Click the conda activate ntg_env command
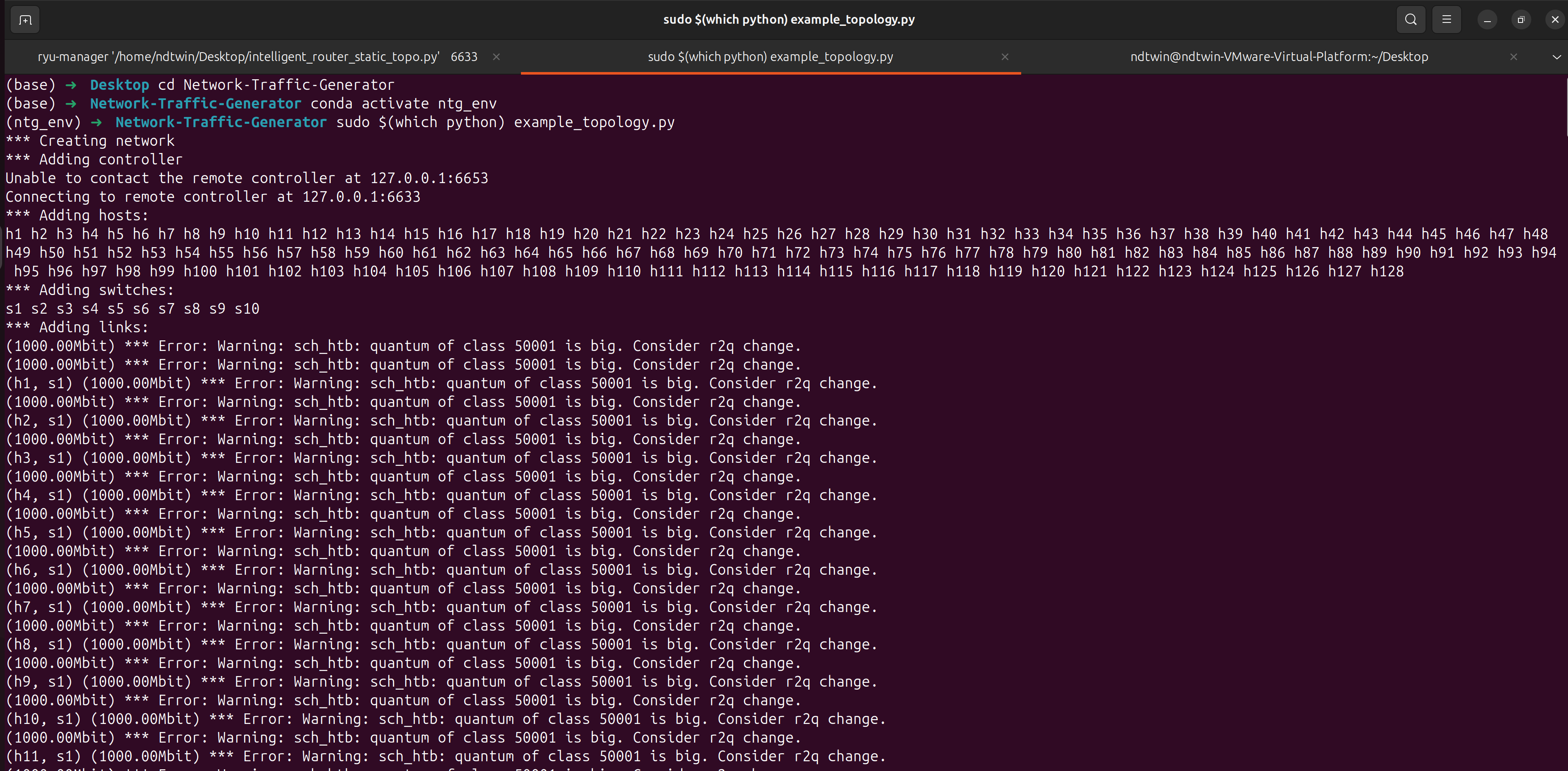1568x771 pixels. click(403, 103)
